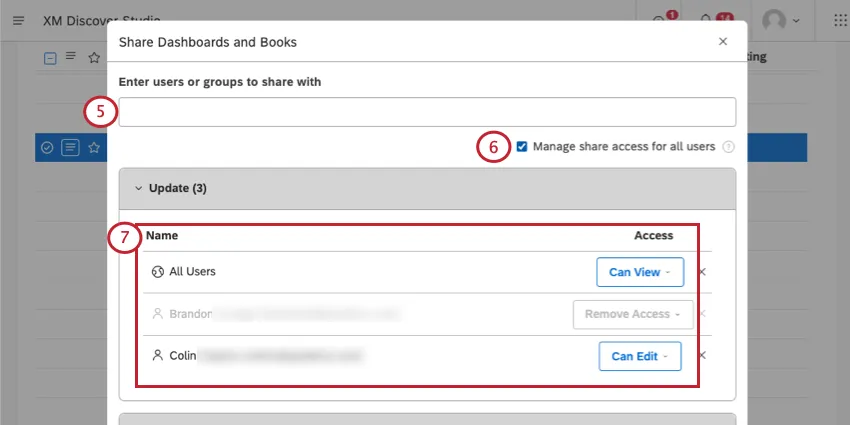850x425 pixels.
Task: Click the star icon in the header row
Action: pyautogui.click(x=94, y=58)
